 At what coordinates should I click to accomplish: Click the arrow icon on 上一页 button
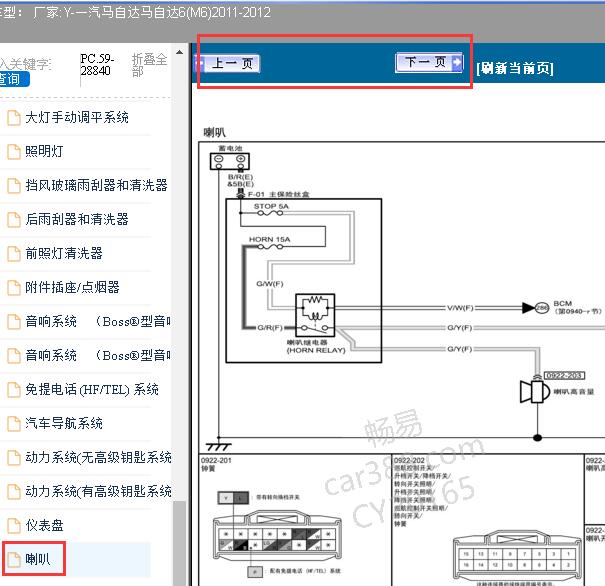click(199, 64)
